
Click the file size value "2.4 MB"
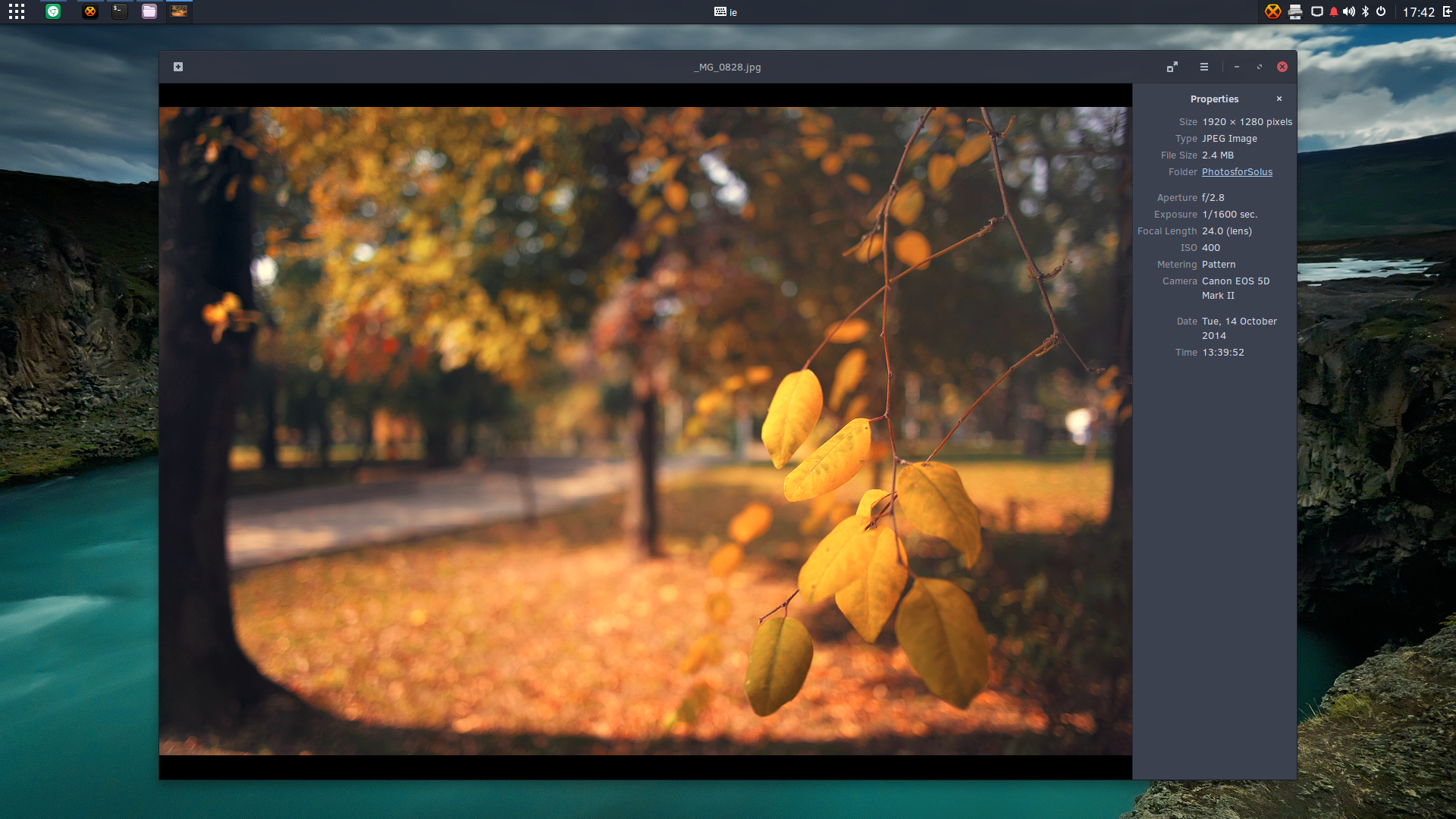1218,155
